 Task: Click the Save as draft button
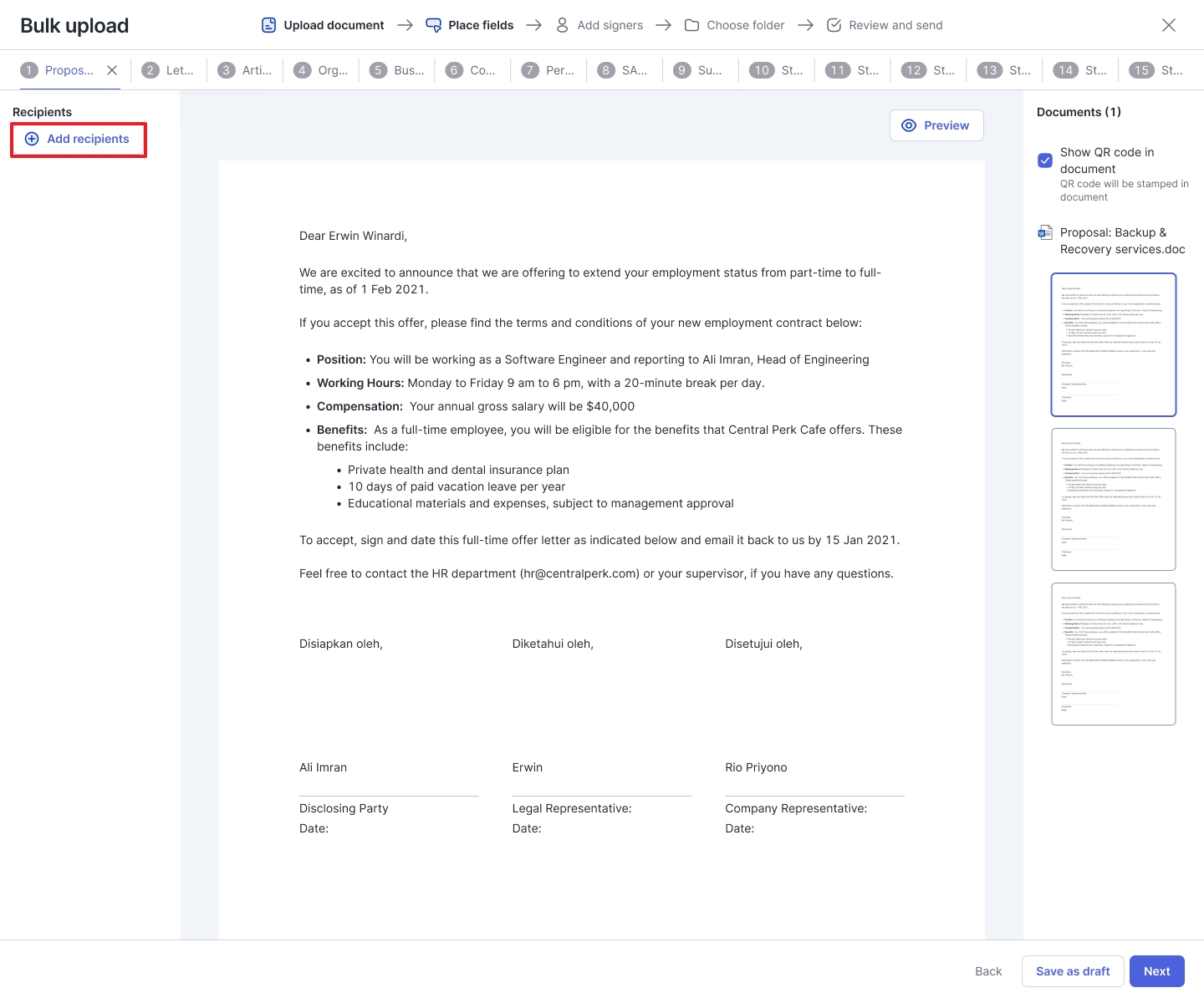coord(1072,970)
